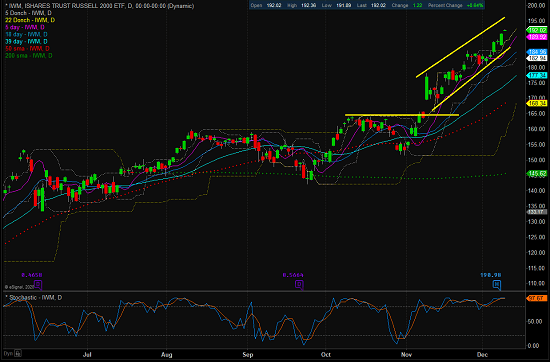Select the 18 day moving average label

coord(26,34)
